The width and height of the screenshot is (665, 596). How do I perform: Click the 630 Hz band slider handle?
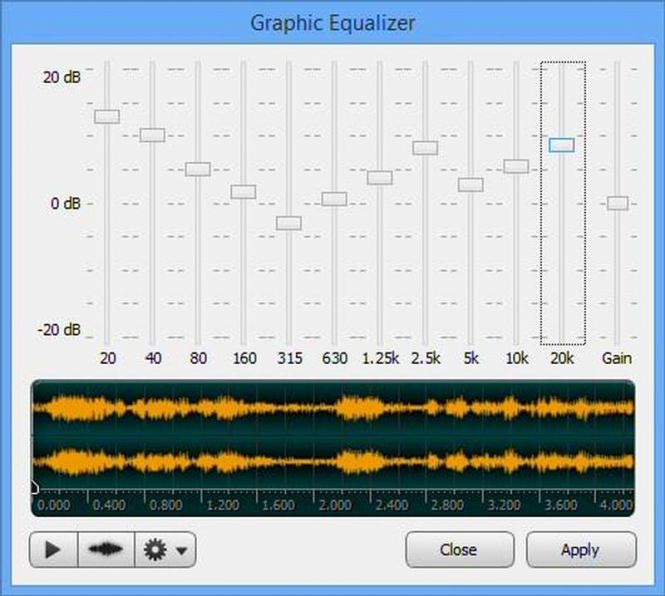pyautogui.click(x=334, y=199)
